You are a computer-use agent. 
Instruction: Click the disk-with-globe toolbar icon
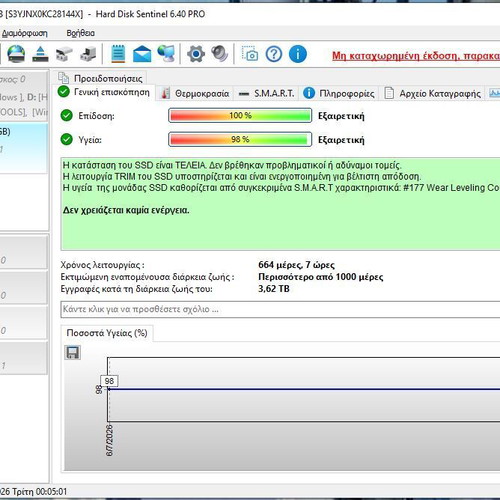coord(16,54)
